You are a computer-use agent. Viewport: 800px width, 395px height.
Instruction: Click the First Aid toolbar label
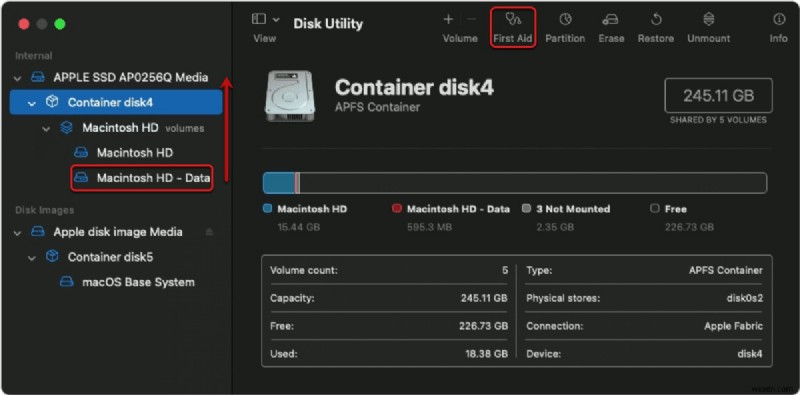pos(513,38)
